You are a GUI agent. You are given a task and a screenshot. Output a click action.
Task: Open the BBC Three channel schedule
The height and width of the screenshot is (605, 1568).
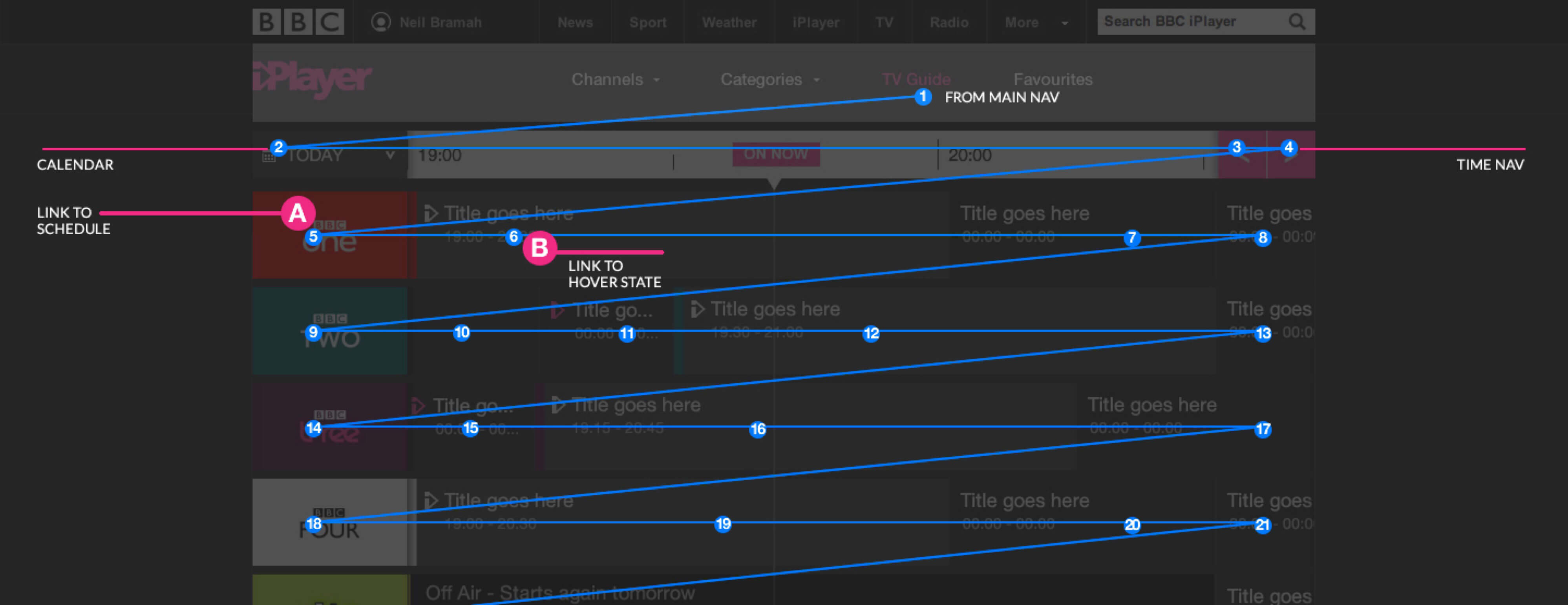point(330,426)
